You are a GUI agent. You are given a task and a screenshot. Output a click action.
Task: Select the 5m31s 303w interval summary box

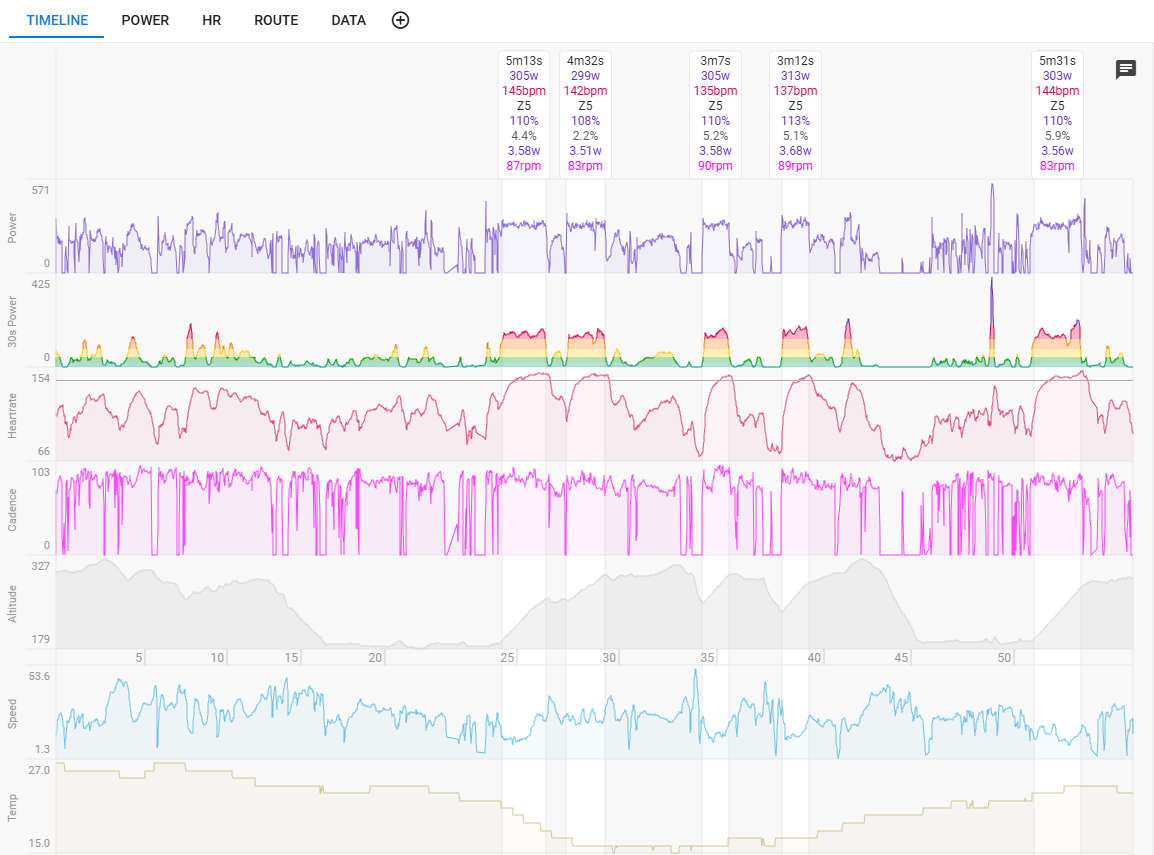click(1057, 113)
